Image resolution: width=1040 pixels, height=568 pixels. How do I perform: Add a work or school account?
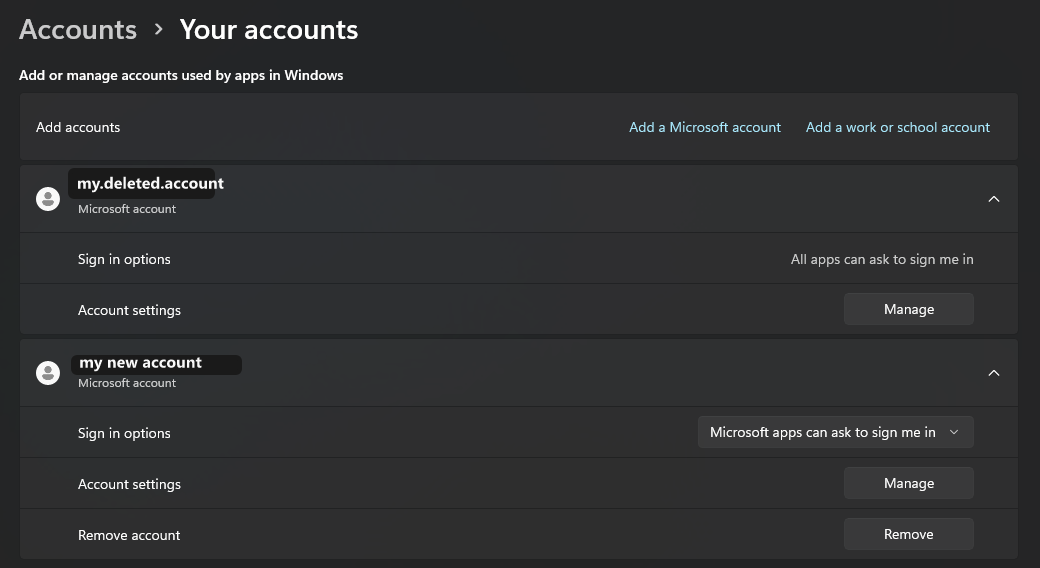(897, 127)
